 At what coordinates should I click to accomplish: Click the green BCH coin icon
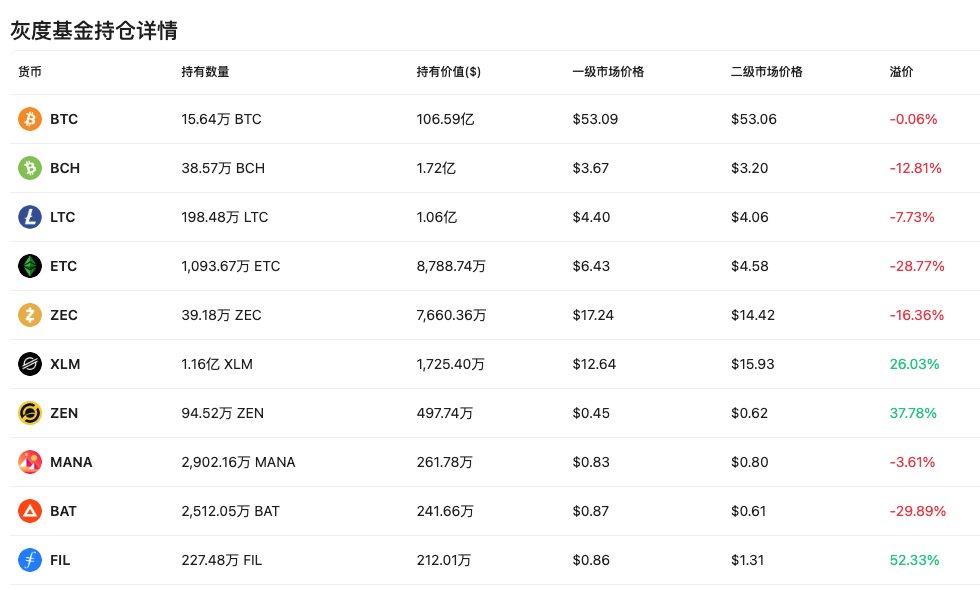pyautogui.click(x=30, y=168)
